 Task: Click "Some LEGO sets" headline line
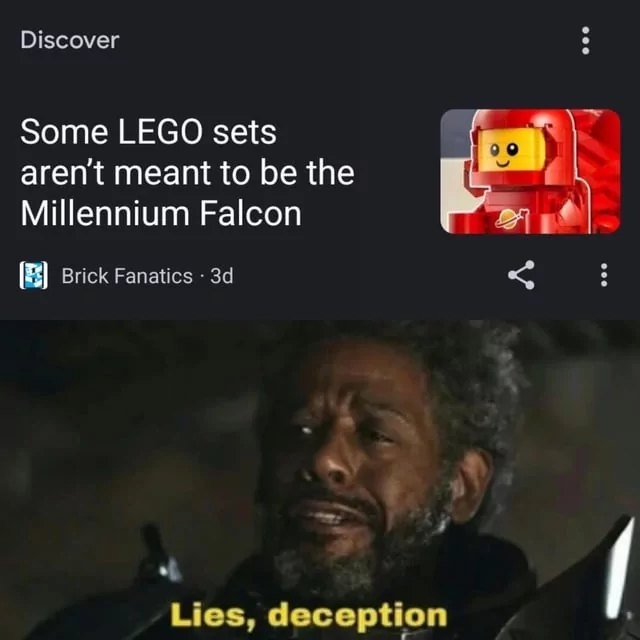[149, 132]
